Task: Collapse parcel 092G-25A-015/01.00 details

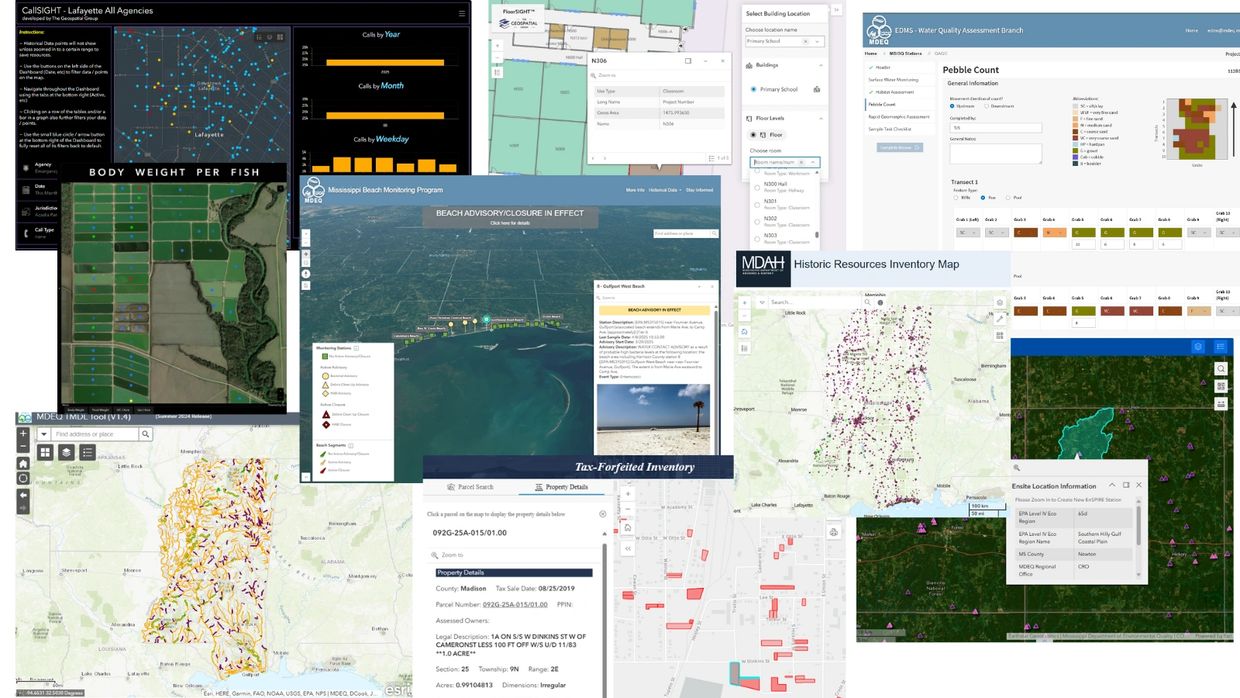Action: 604,533
